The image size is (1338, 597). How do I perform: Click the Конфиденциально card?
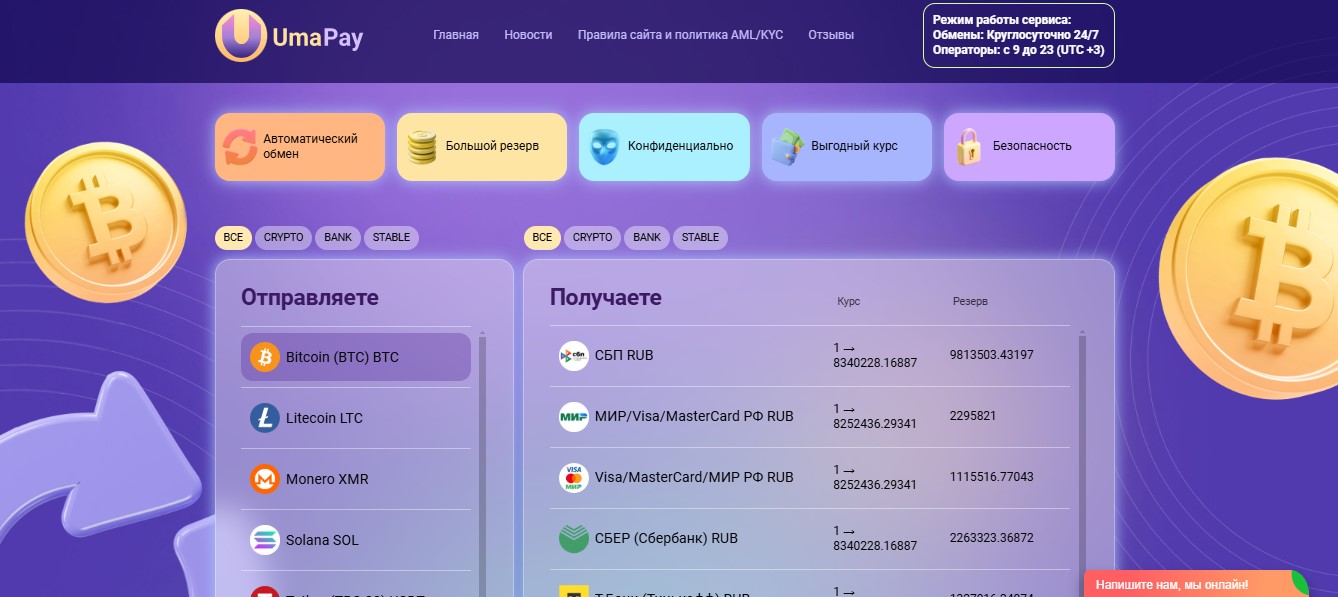point(664,147)
